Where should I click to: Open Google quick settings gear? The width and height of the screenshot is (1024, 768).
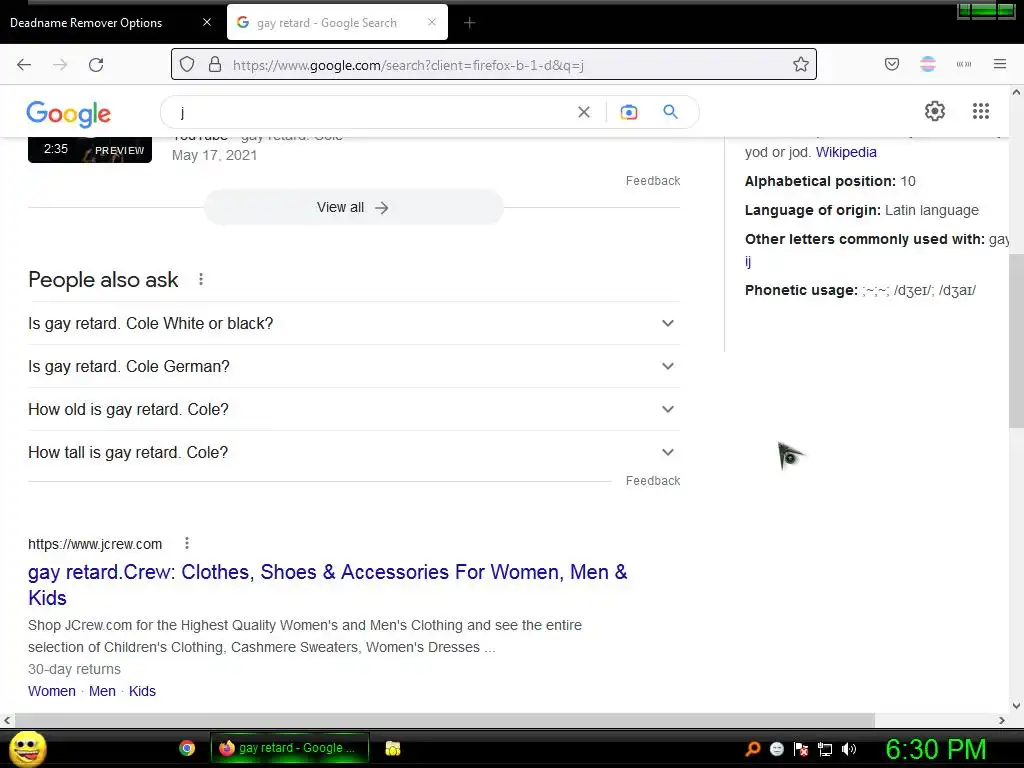click(935, 111)
